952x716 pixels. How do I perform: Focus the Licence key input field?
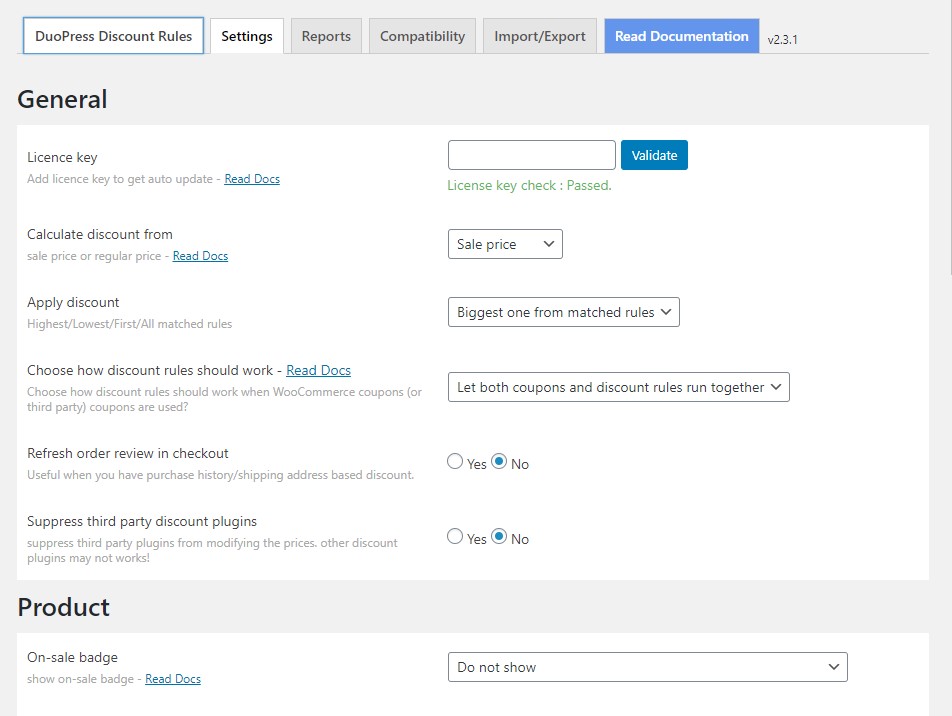532,155
